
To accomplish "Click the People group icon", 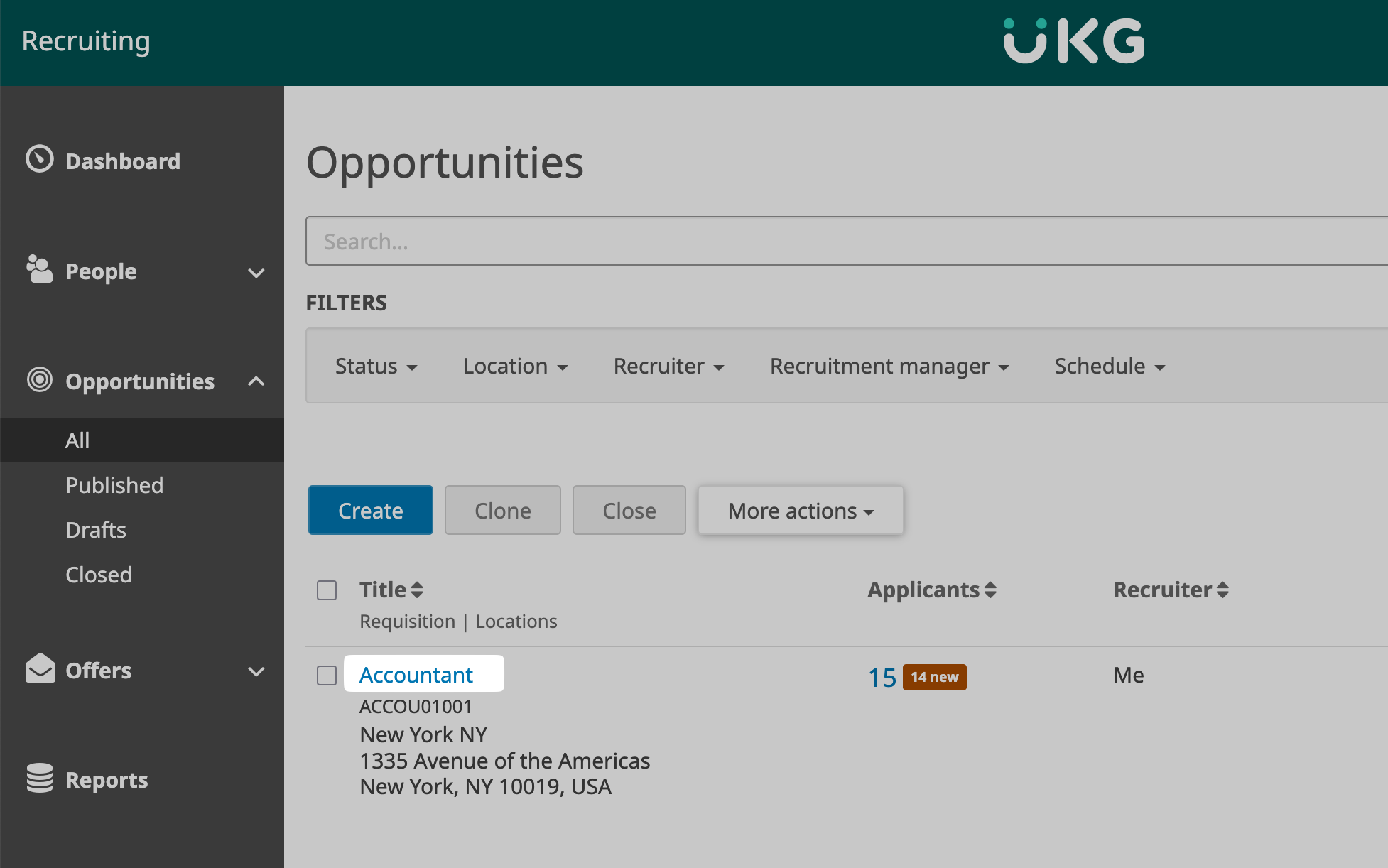I will 40,269.
